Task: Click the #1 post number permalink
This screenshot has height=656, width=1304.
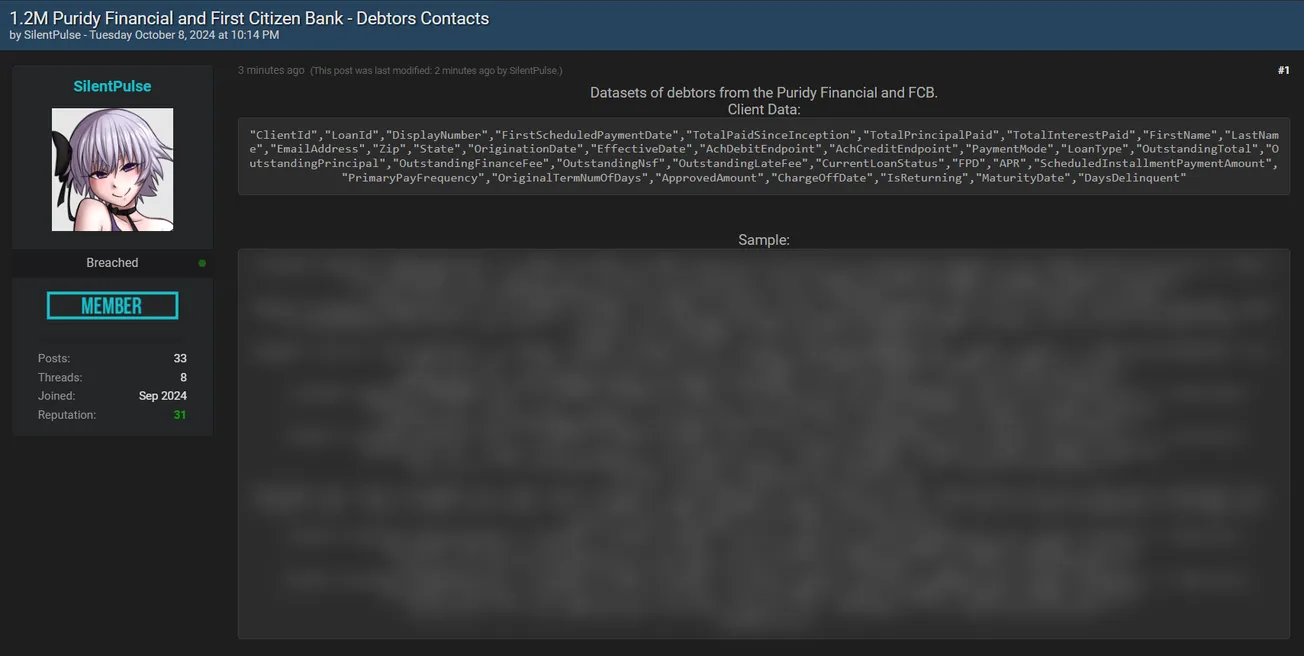Action: coord(1283,71)
